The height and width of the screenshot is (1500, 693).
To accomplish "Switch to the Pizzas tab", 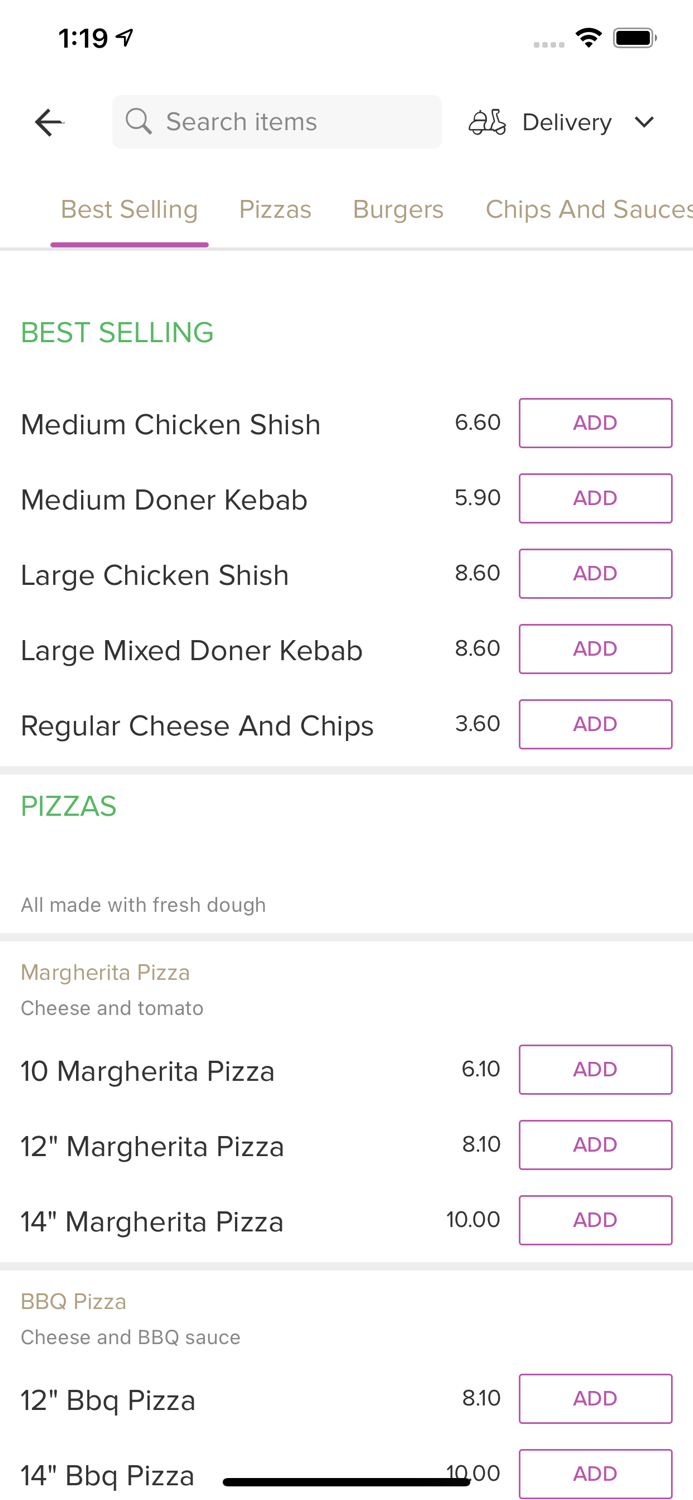I will click(276, 209).
